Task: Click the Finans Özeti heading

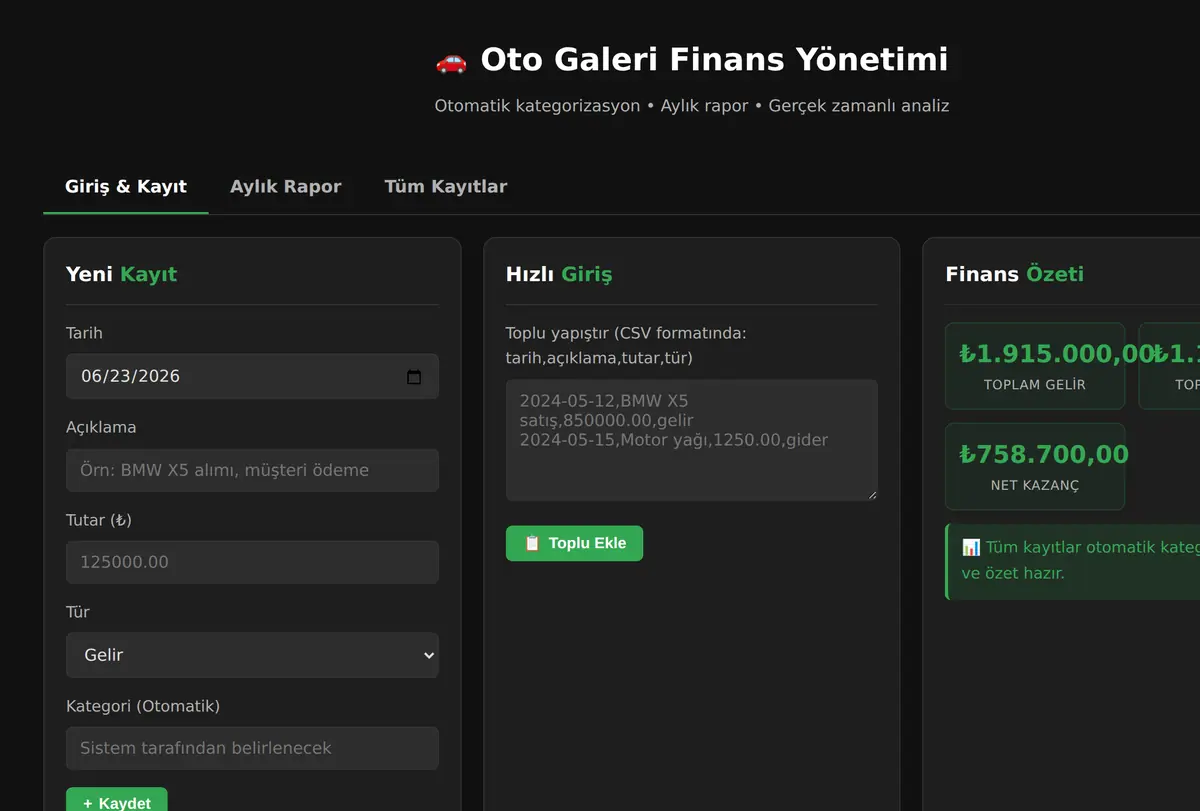Action: [x=1014, y=274]
